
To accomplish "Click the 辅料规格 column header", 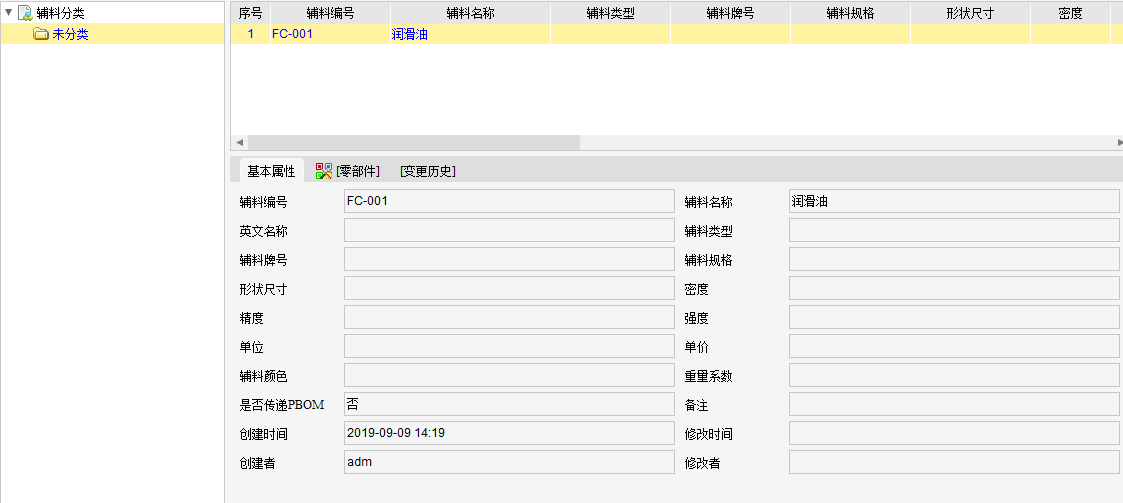I will [x=850, y=12].
